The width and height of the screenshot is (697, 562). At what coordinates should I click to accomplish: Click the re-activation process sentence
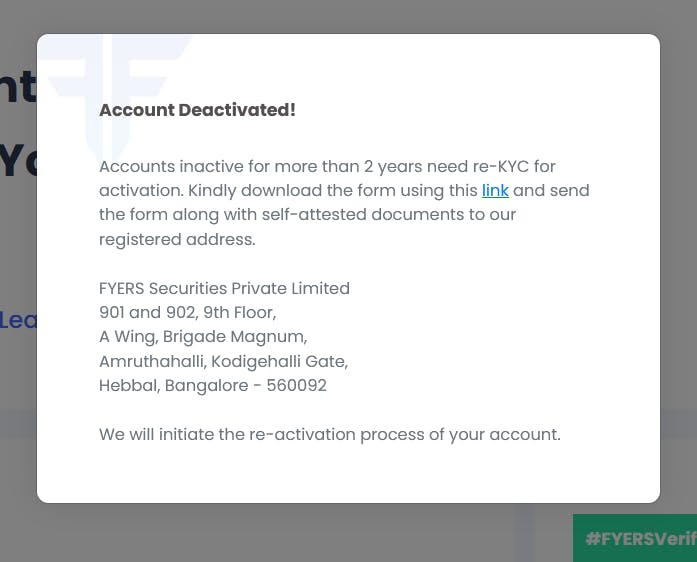point(329,434)
